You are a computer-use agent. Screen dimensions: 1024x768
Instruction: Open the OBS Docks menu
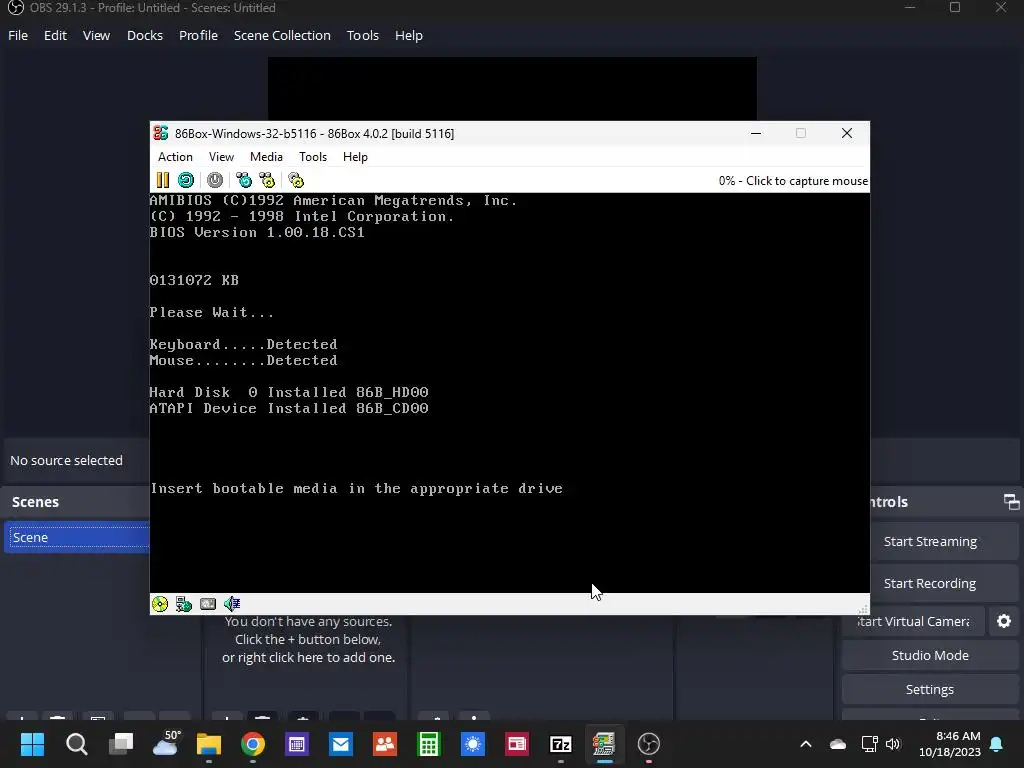(x=145, y=35)
